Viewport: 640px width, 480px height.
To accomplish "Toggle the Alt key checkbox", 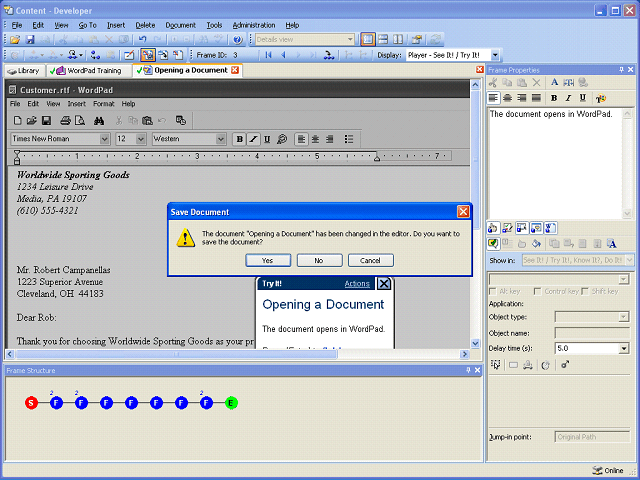I will point(493,291).
